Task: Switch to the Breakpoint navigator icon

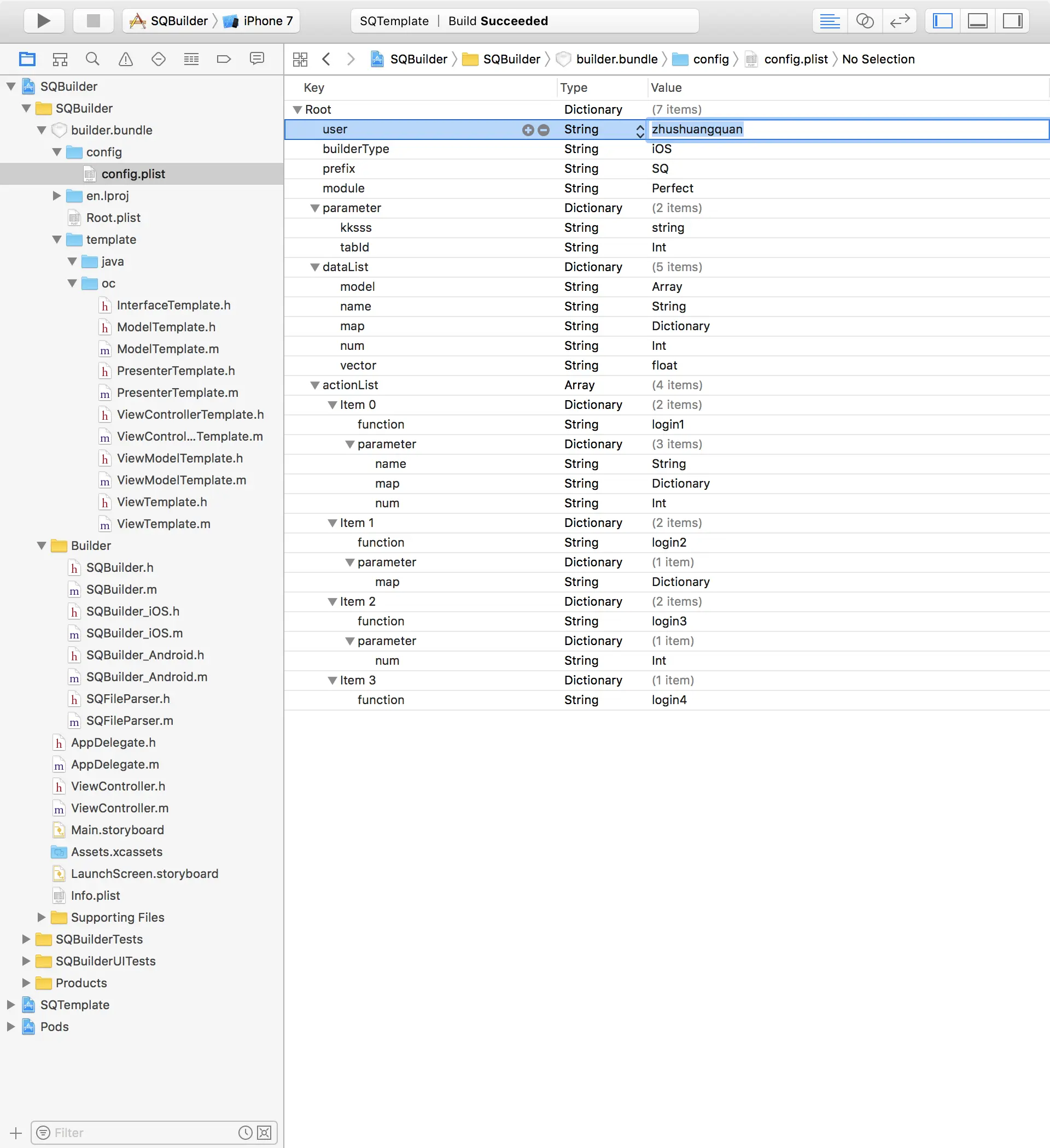Action: [x=224, y=59]
